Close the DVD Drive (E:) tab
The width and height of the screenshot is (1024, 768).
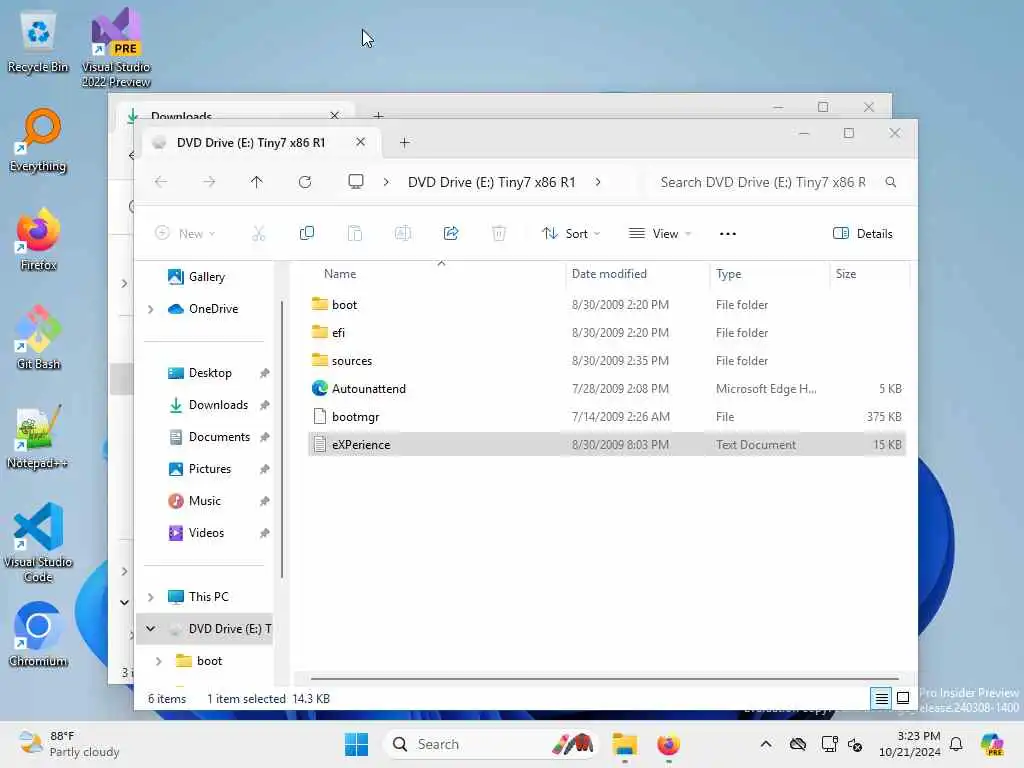[x=360, y=142]
